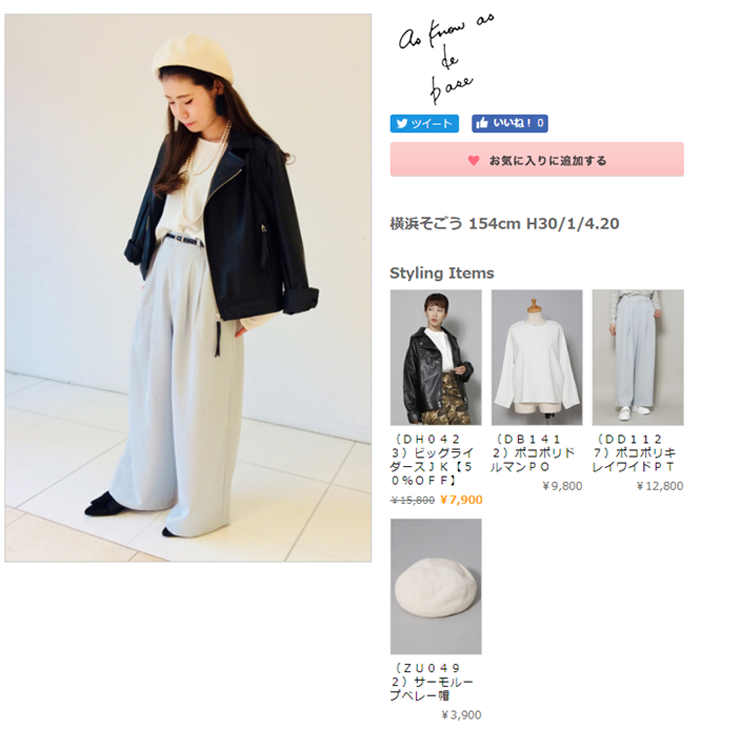Click the large model styling photo

[x=188, y=288]
